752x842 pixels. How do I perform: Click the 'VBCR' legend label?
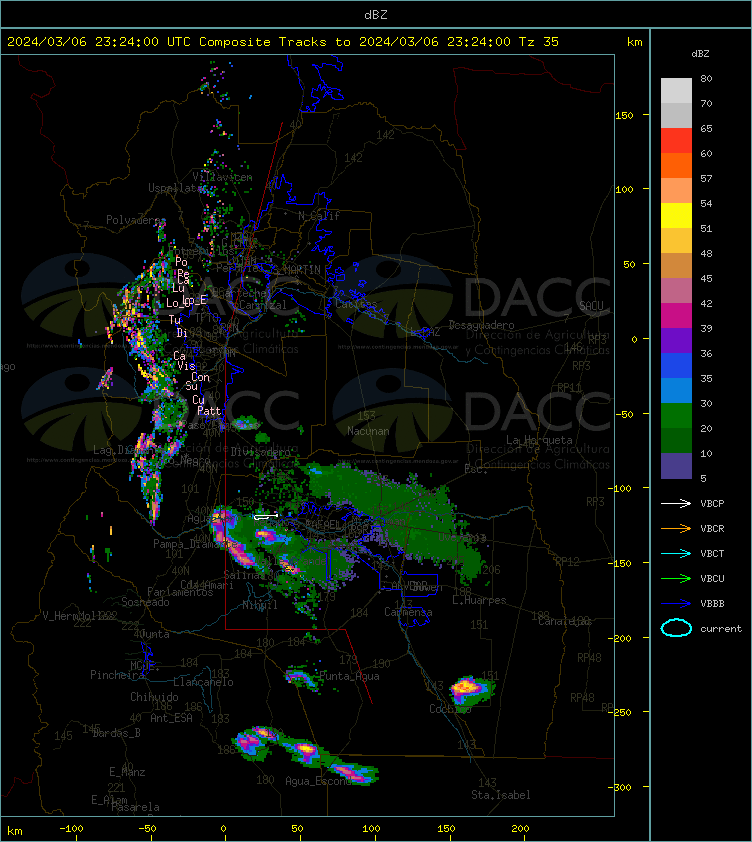[x=712, y=528]
